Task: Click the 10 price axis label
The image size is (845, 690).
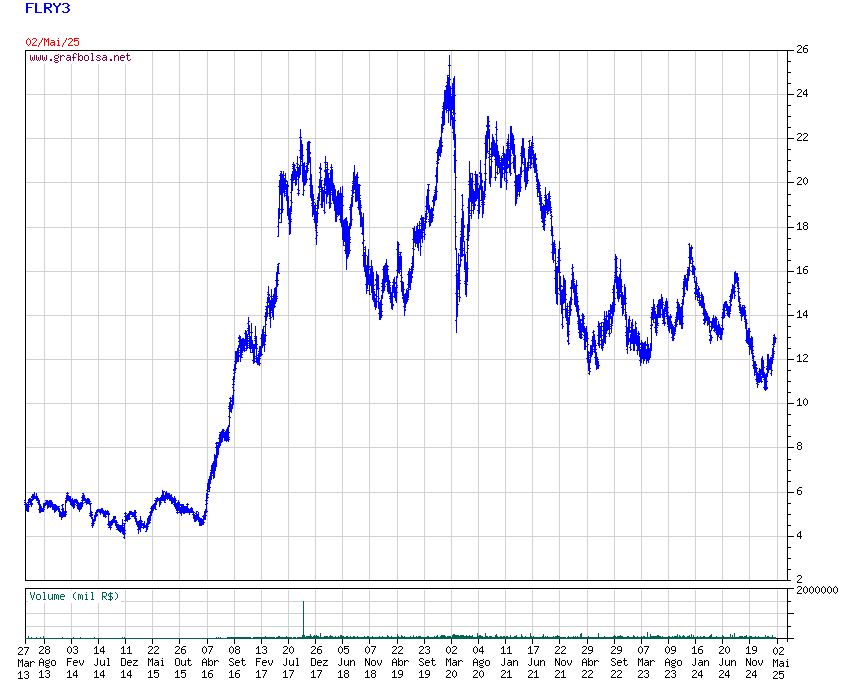Action: point(802,403)
